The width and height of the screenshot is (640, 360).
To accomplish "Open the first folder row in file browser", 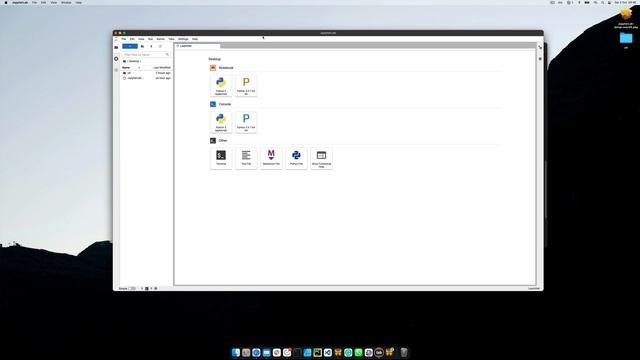I will point(147,73).
